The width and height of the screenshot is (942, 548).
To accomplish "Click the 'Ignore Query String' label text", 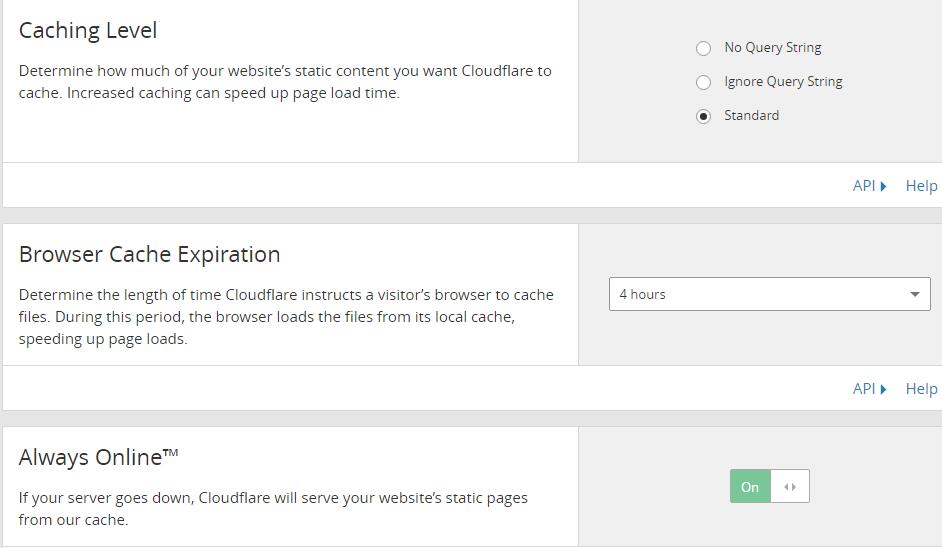I will (x=783, y=82).
